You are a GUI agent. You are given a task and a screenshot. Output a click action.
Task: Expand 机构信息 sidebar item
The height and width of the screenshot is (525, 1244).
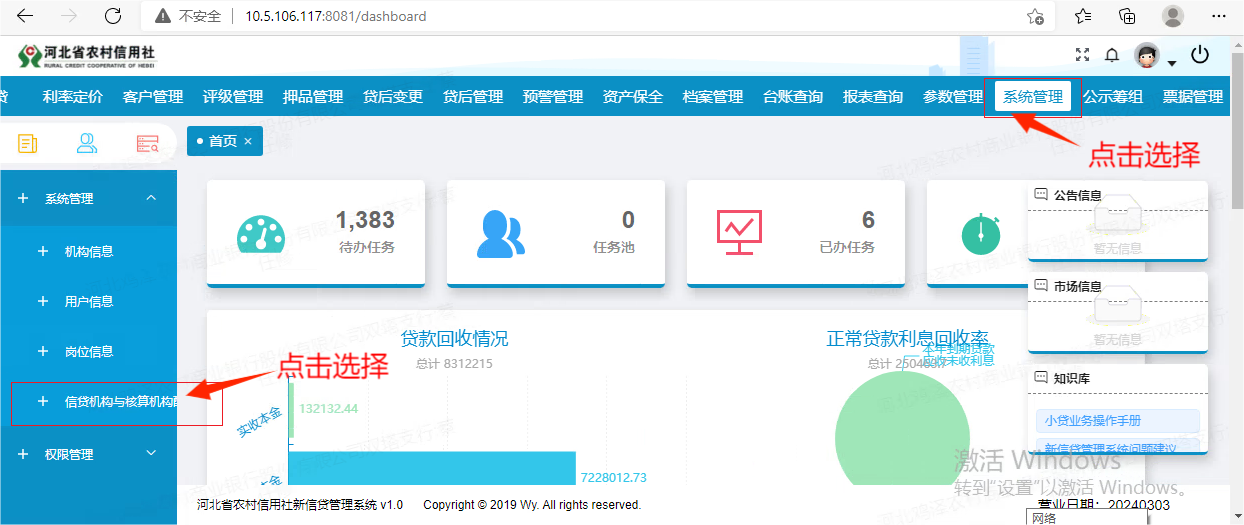88,252
